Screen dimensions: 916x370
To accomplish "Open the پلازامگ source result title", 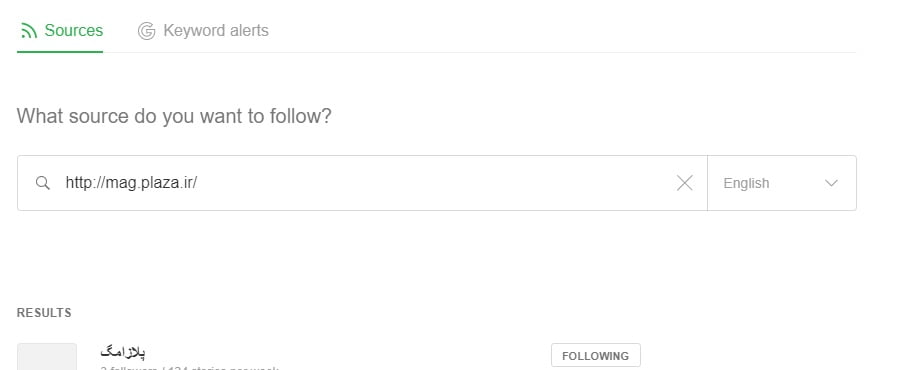I will (x=123, y=352).
